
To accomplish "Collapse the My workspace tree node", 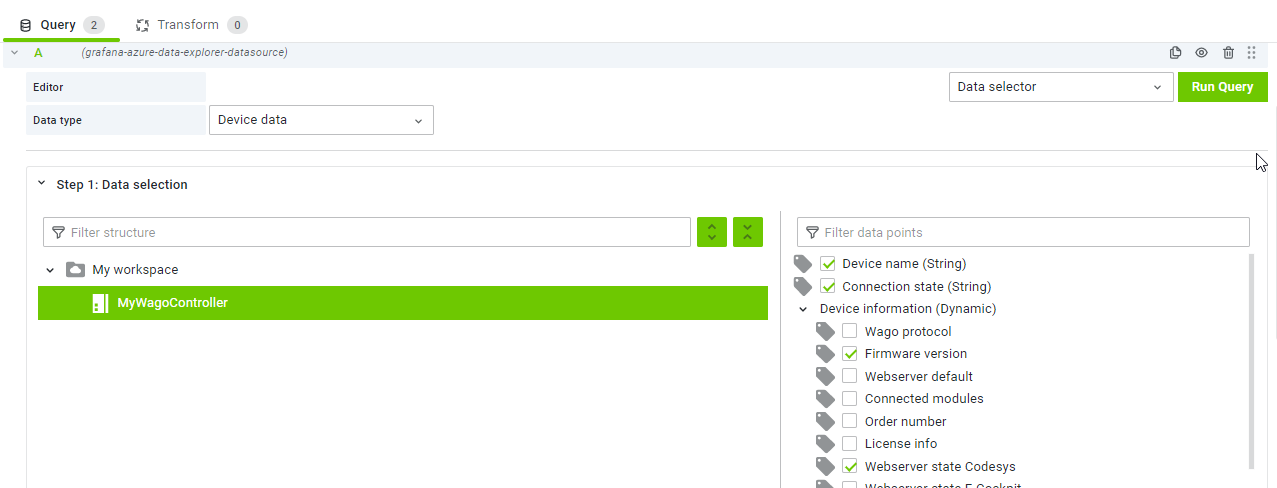I will pyautogui.click(x=50, y=270).
